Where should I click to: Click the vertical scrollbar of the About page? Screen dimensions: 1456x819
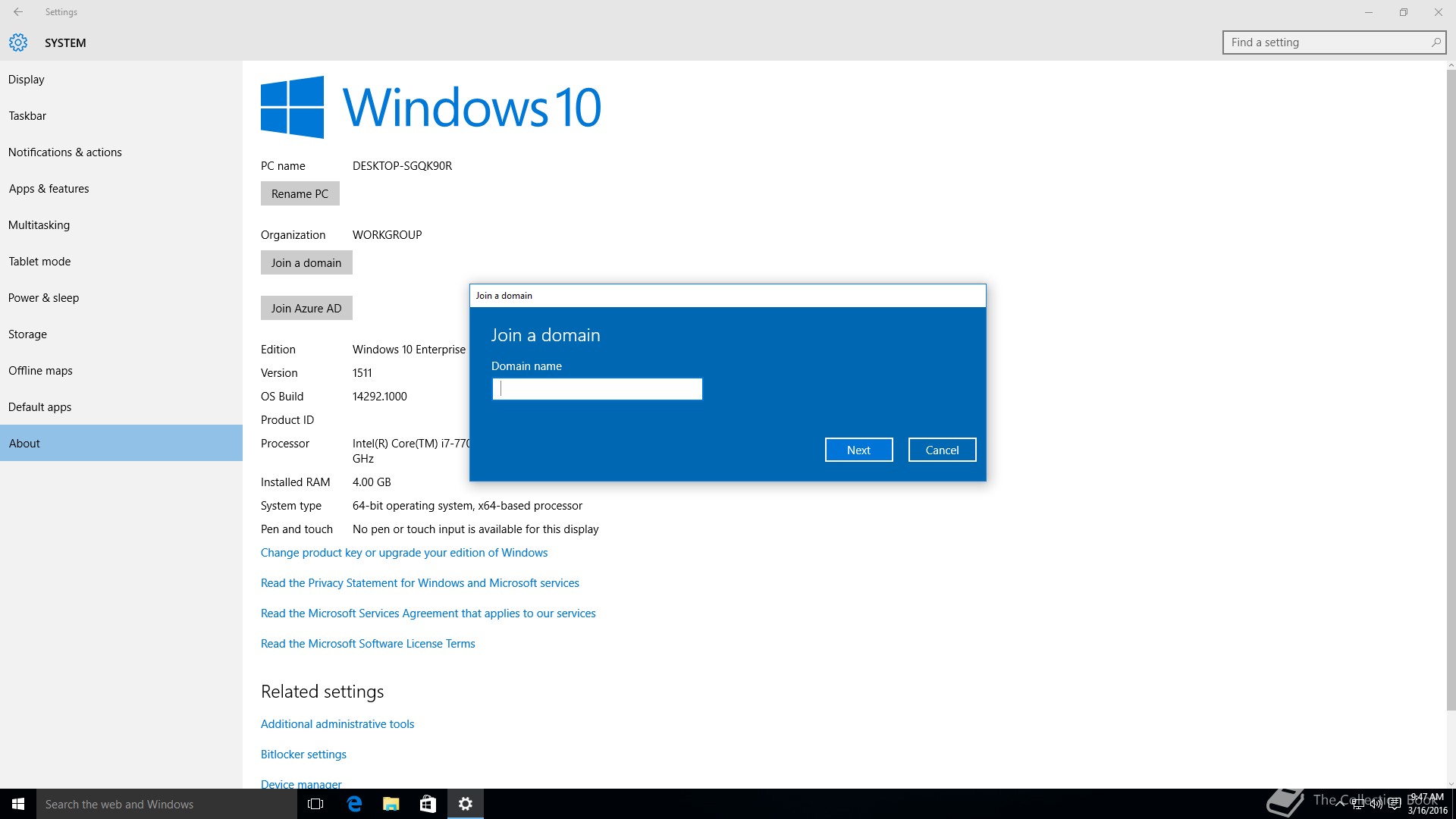click(x=1451, y=391)
